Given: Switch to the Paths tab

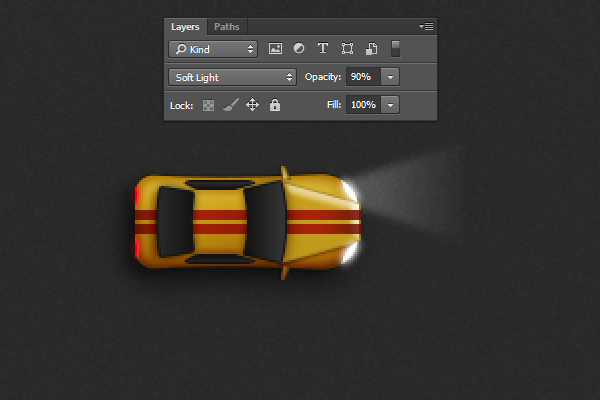Looking at the screenshot, I should pos(227,27).
